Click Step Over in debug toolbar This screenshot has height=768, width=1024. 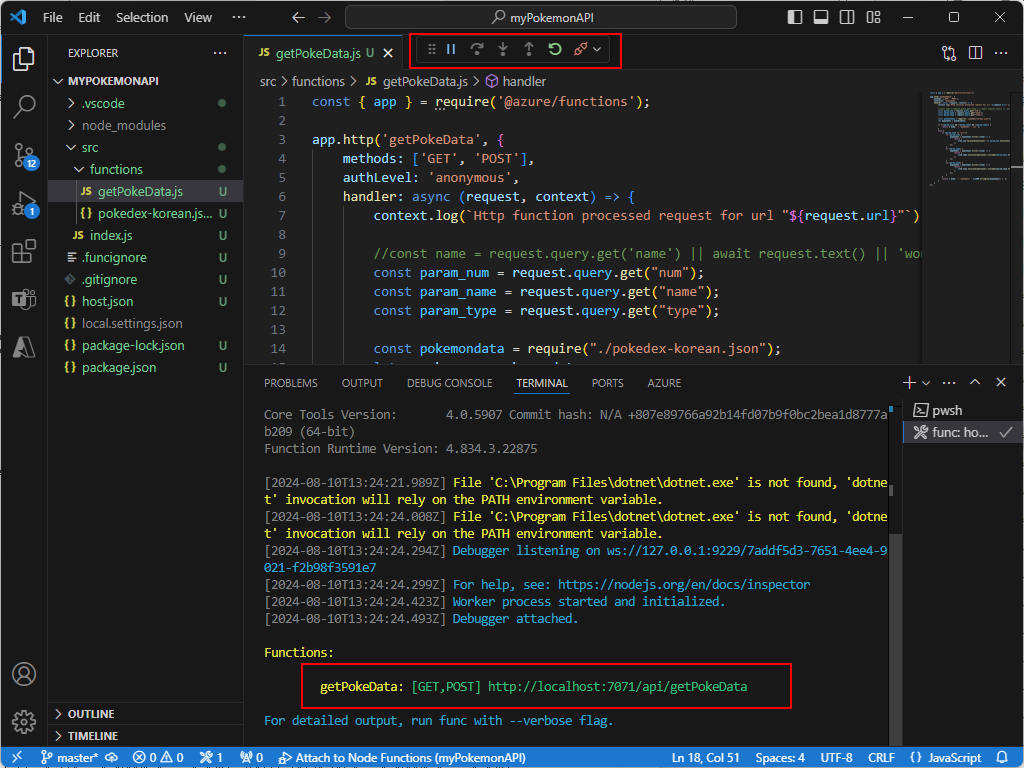point(477,50)
